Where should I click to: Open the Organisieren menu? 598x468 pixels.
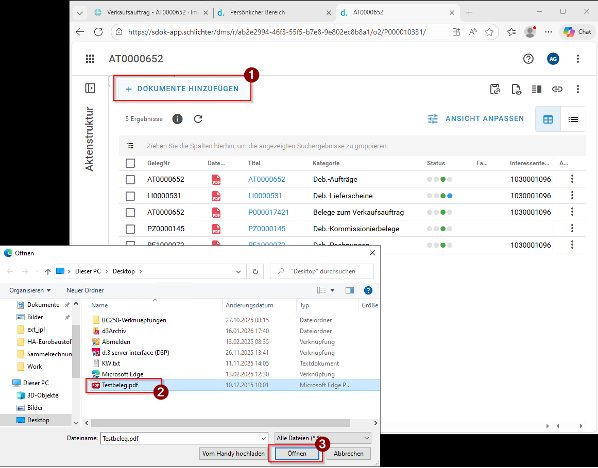[x=30, y=290]
